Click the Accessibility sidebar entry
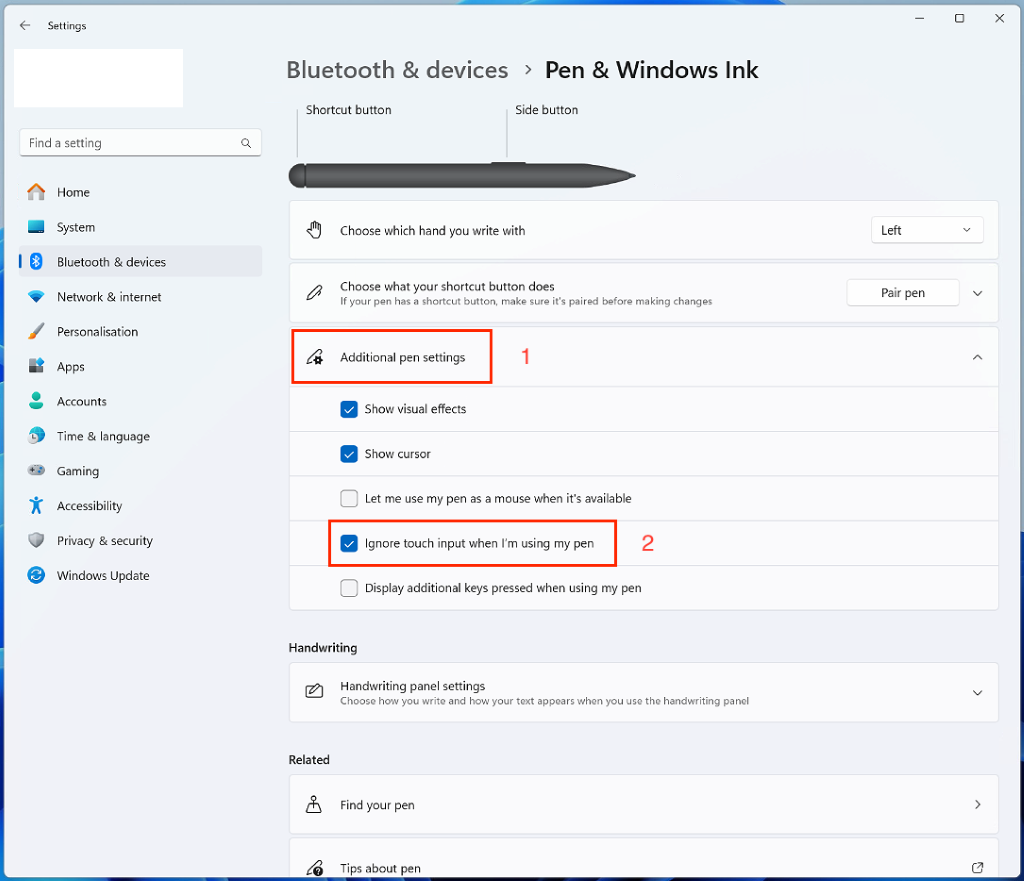Screen dimensions: 1024x881 (x=140, y=505)
